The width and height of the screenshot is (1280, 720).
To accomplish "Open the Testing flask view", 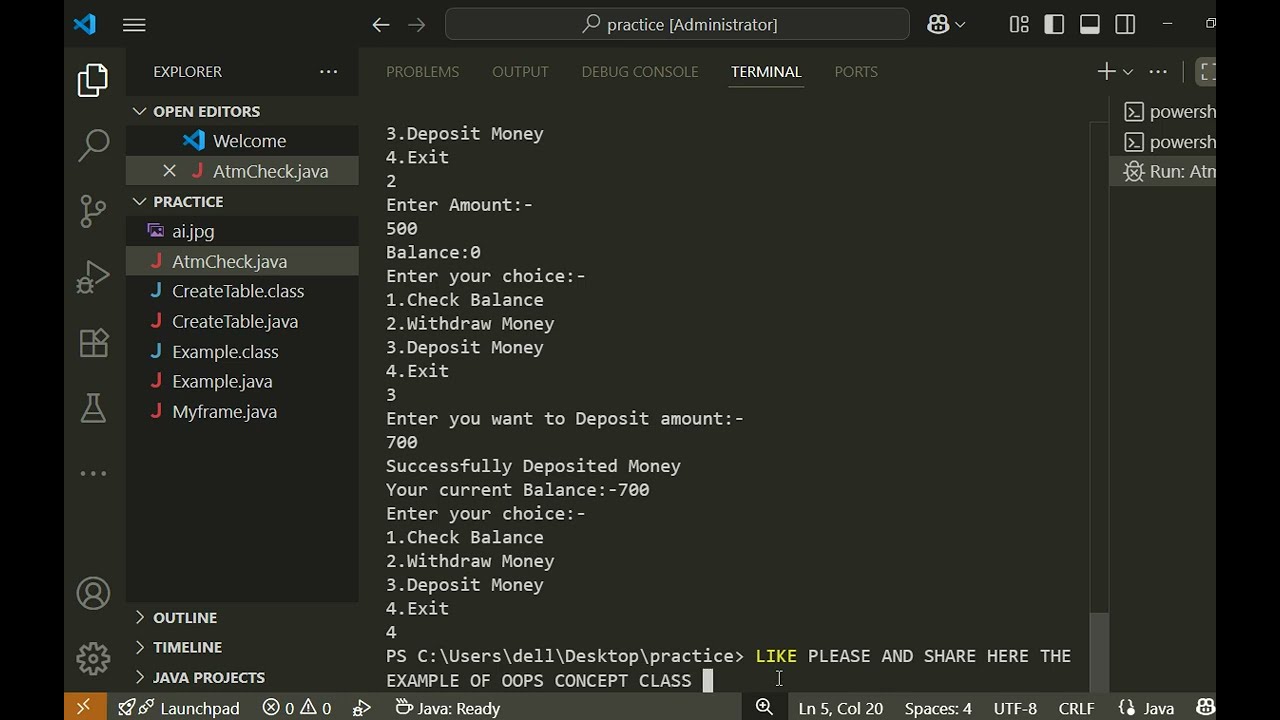I will pyautogui.click(x=93, y=408).
